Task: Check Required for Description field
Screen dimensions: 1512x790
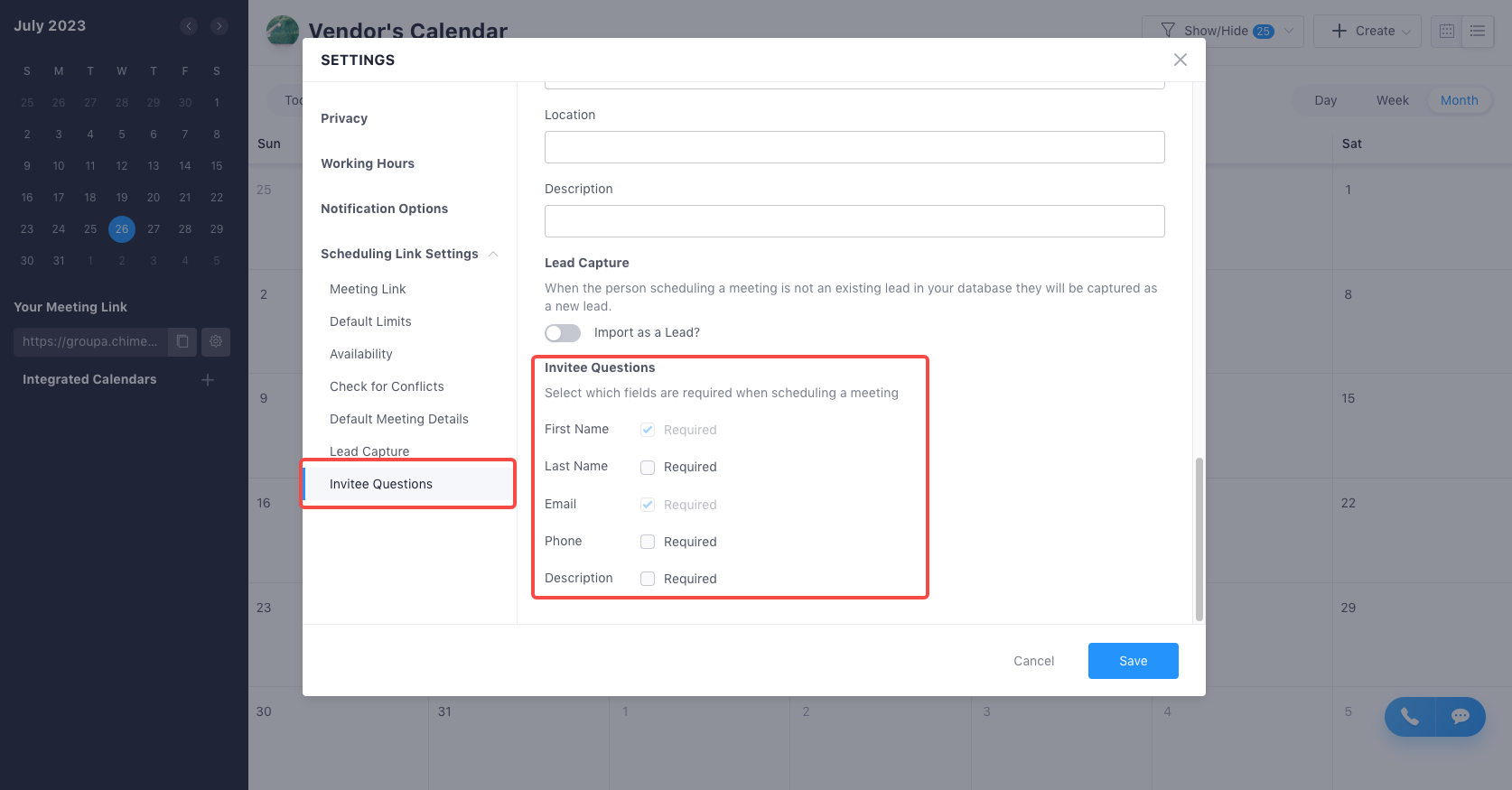Action: click(648, 579)
